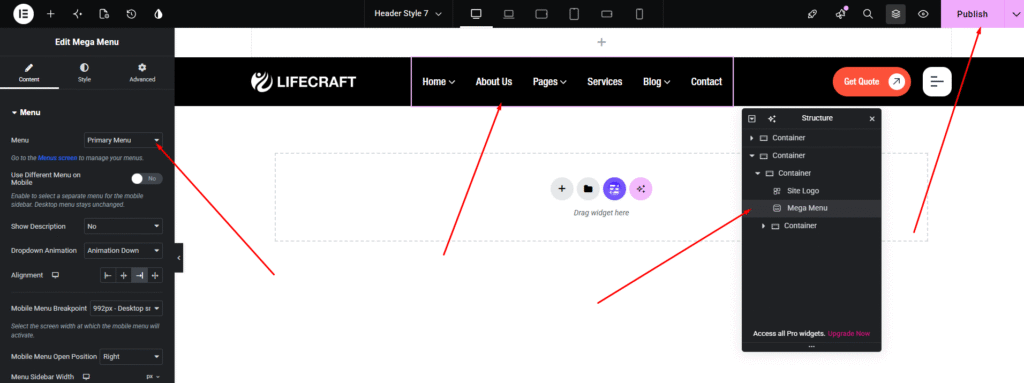Collapse the editor side panel arrow

pyautogui.click(x=179, y=258)
